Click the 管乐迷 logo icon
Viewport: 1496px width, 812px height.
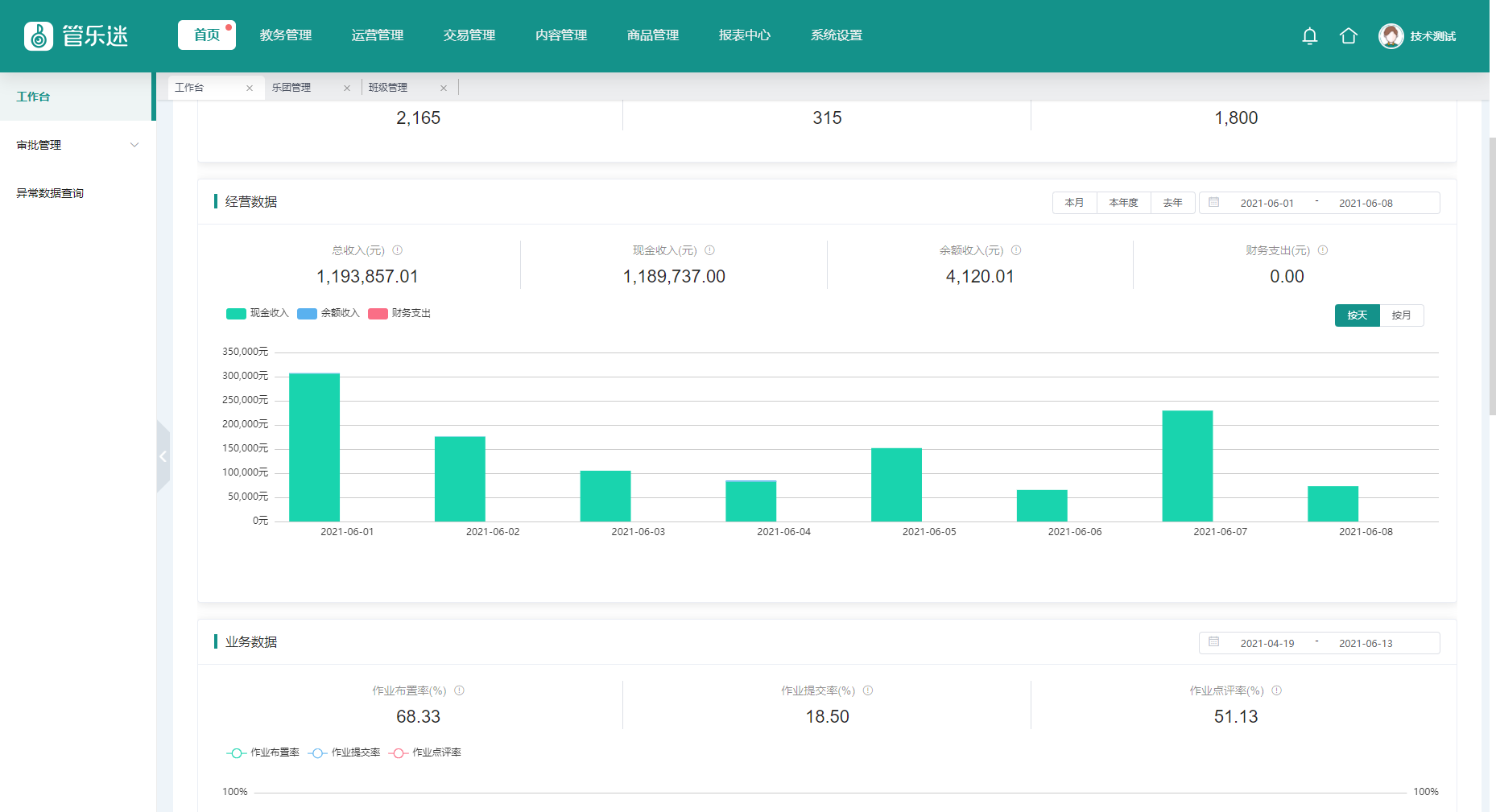click(x=39, y=36)
